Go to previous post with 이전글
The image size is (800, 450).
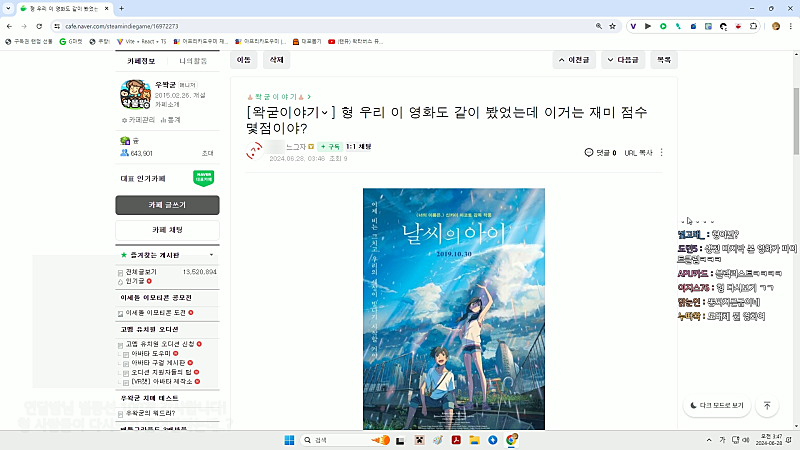click(x=574, y=60)
